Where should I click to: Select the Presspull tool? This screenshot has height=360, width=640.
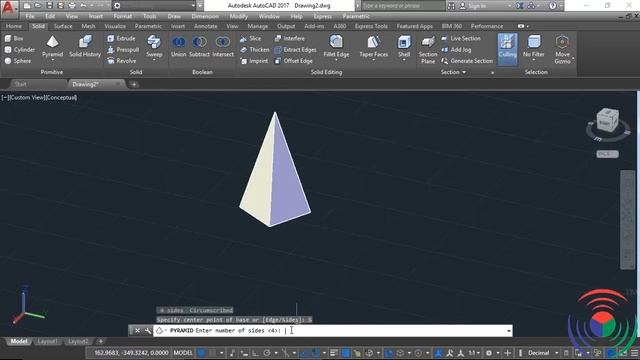coord(123,50)
